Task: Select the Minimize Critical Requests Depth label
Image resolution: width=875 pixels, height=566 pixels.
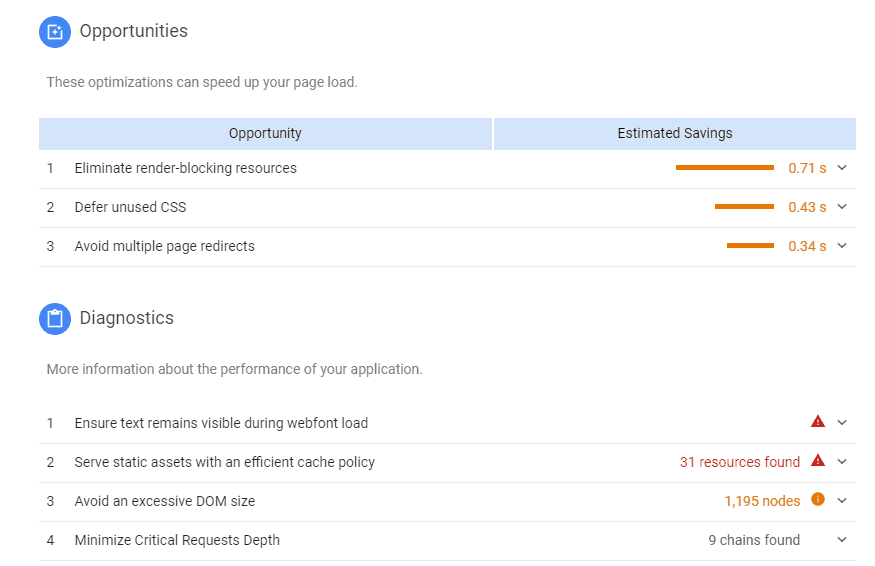Action: click(x=177, y=540)
